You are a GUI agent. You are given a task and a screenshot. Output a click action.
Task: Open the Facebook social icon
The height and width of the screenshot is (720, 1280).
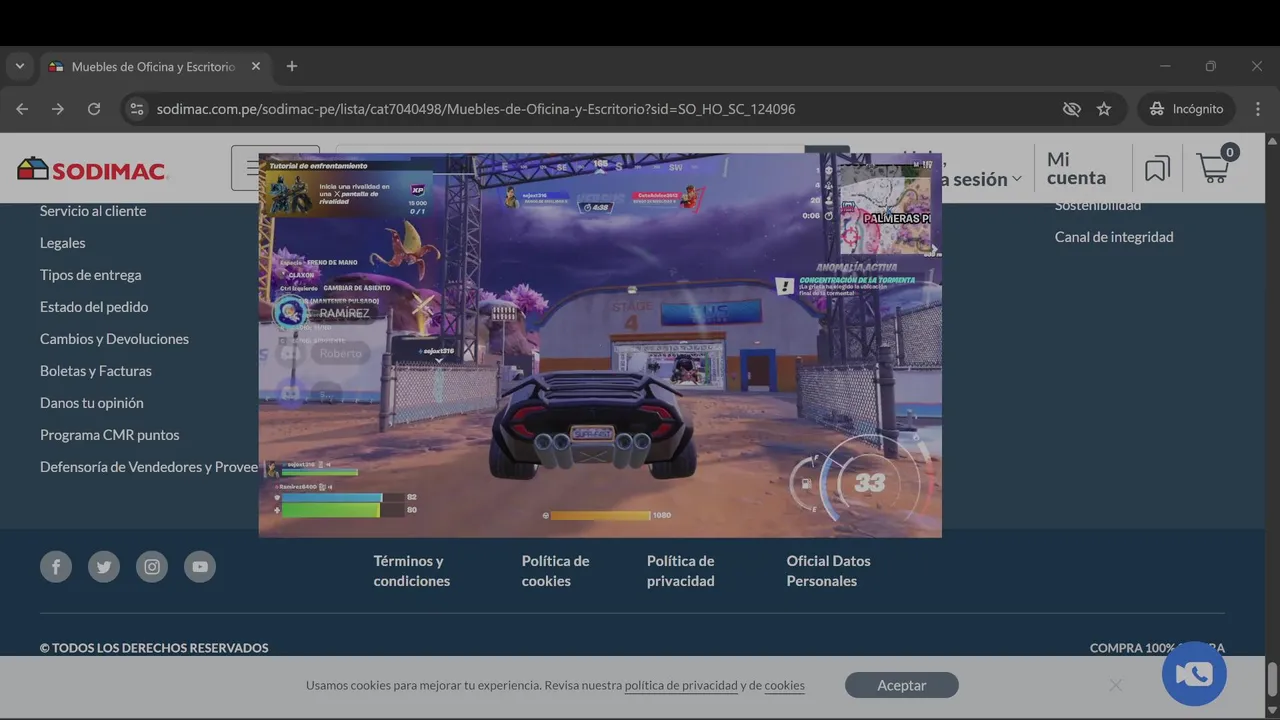[56, 567]
